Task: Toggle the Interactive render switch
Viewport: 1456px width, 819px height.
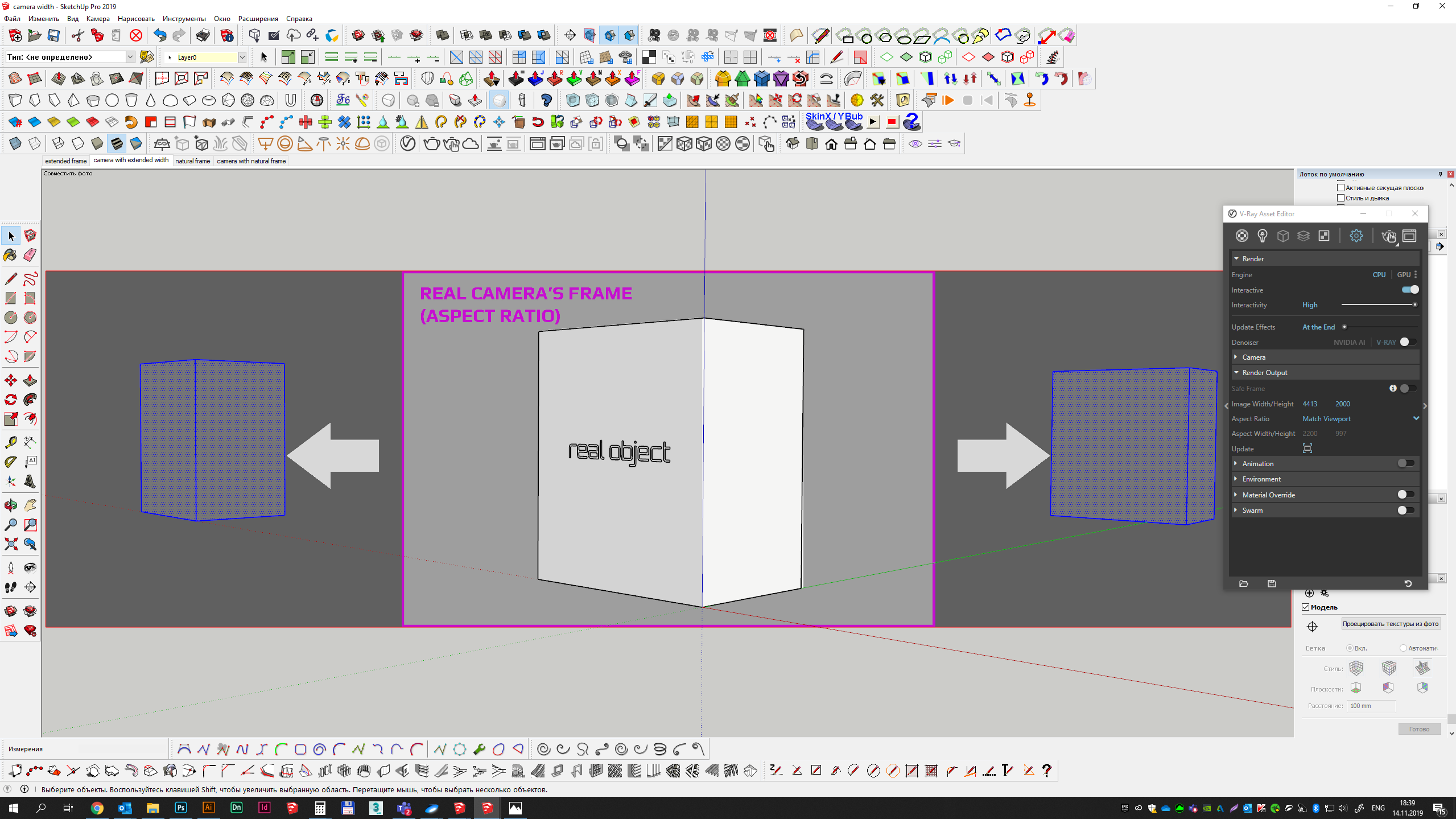Action: point(1410,290)
